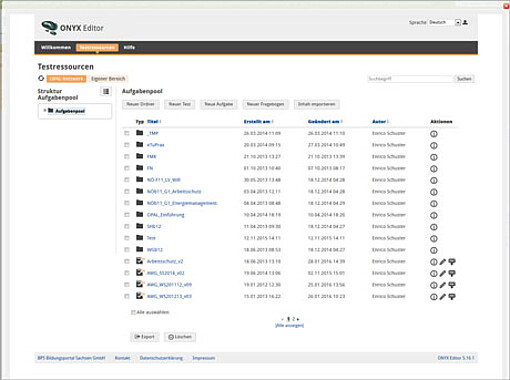Select the Testressourcen tab in navigation
The image size is (510, 380).
[x=97, y=47]
